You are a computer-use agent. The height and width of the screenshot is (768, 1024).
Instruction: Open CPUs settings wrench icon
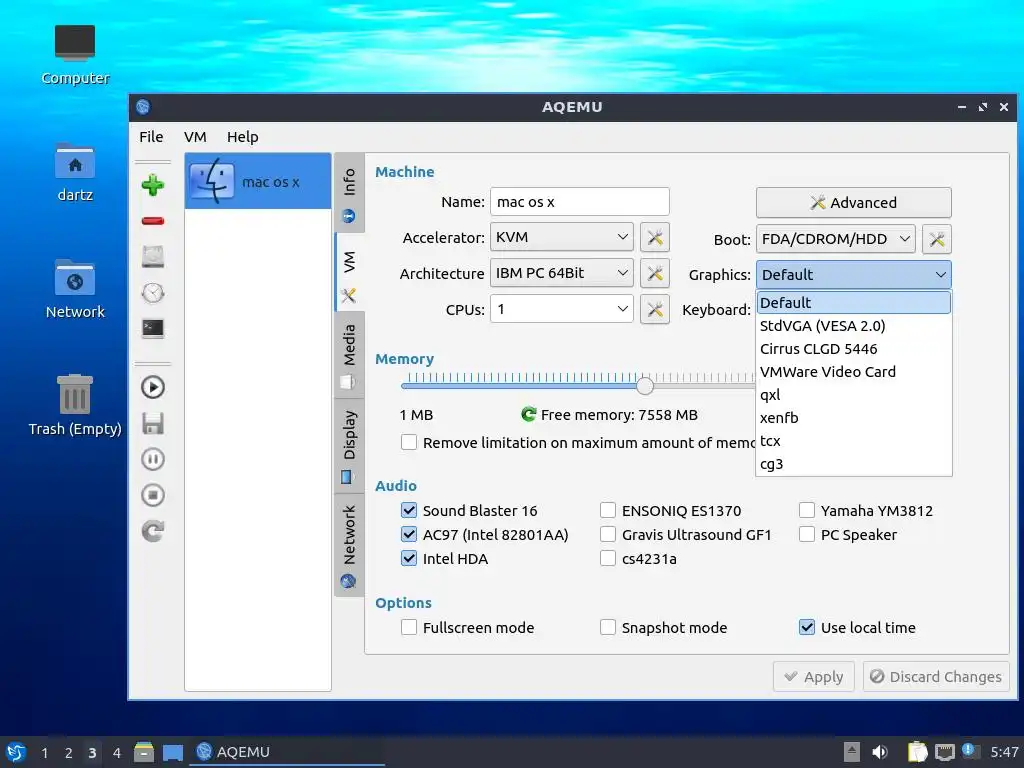click(x=655, y=310)
